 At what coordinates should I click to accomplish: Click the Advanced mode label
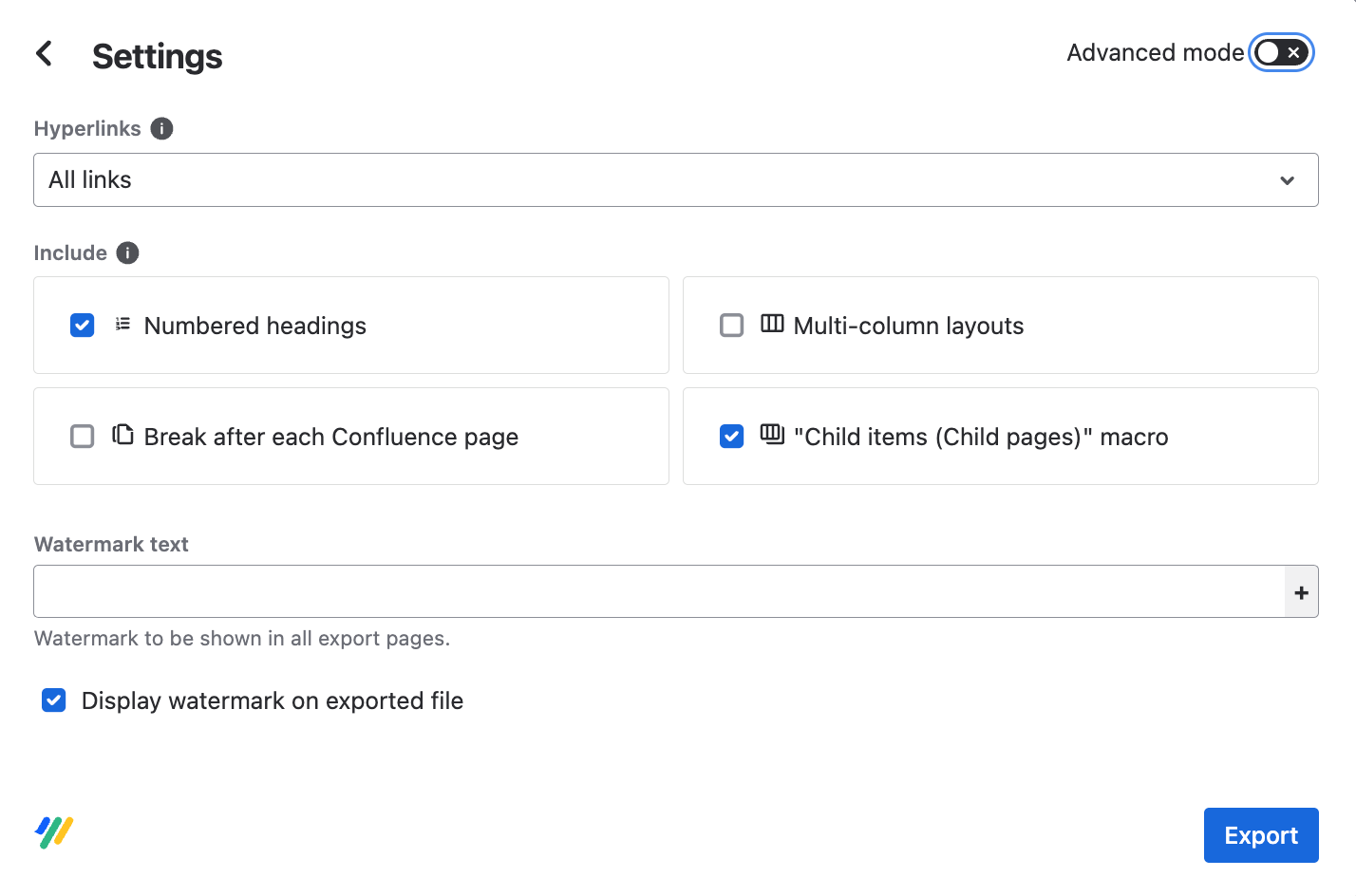[1155, 52]
